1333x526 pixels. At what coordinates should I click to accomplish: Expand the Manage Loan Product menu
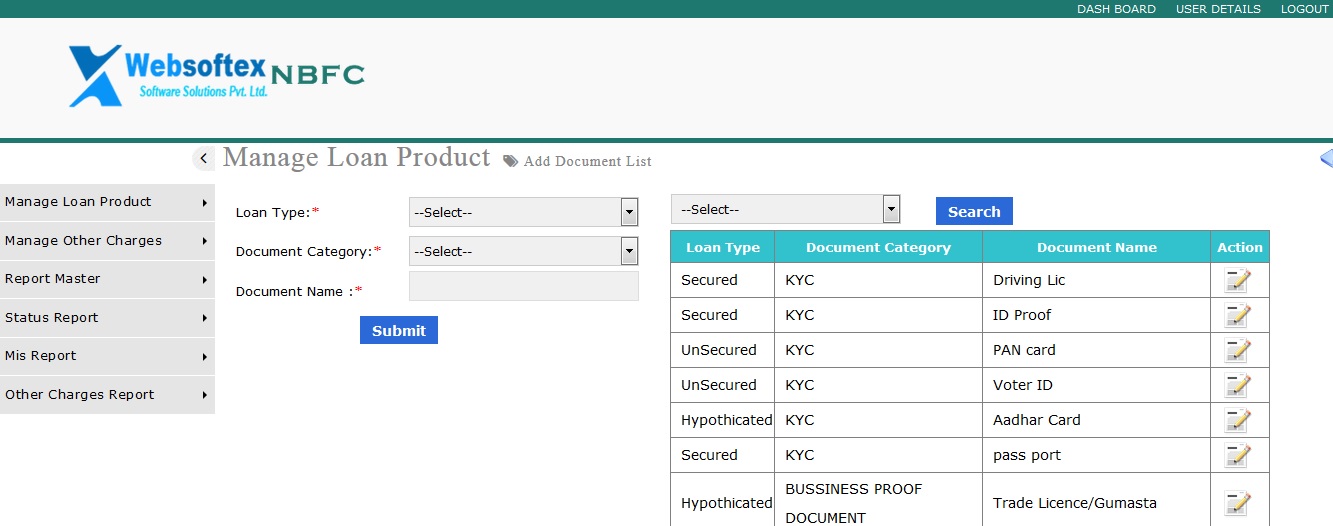coord(107,202)
